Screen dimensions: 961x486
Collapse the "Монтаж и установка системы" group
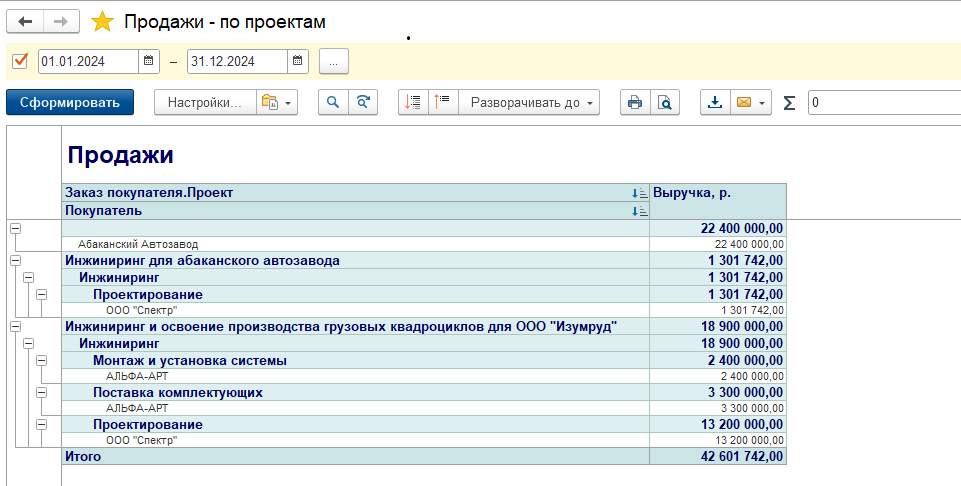pyautogui.click(x=41, y=360)
